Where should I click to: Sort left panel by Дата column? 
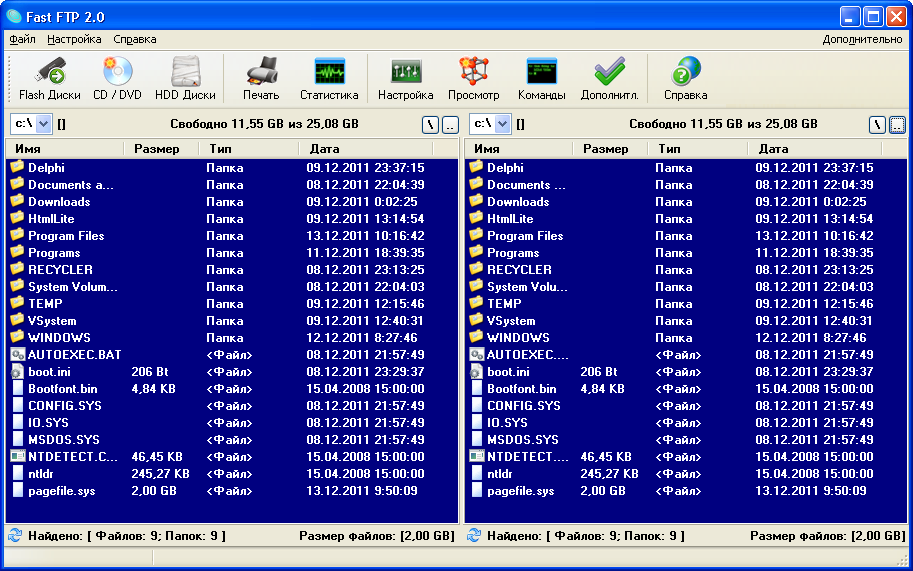pyautogui.click(x=366, y=148)
